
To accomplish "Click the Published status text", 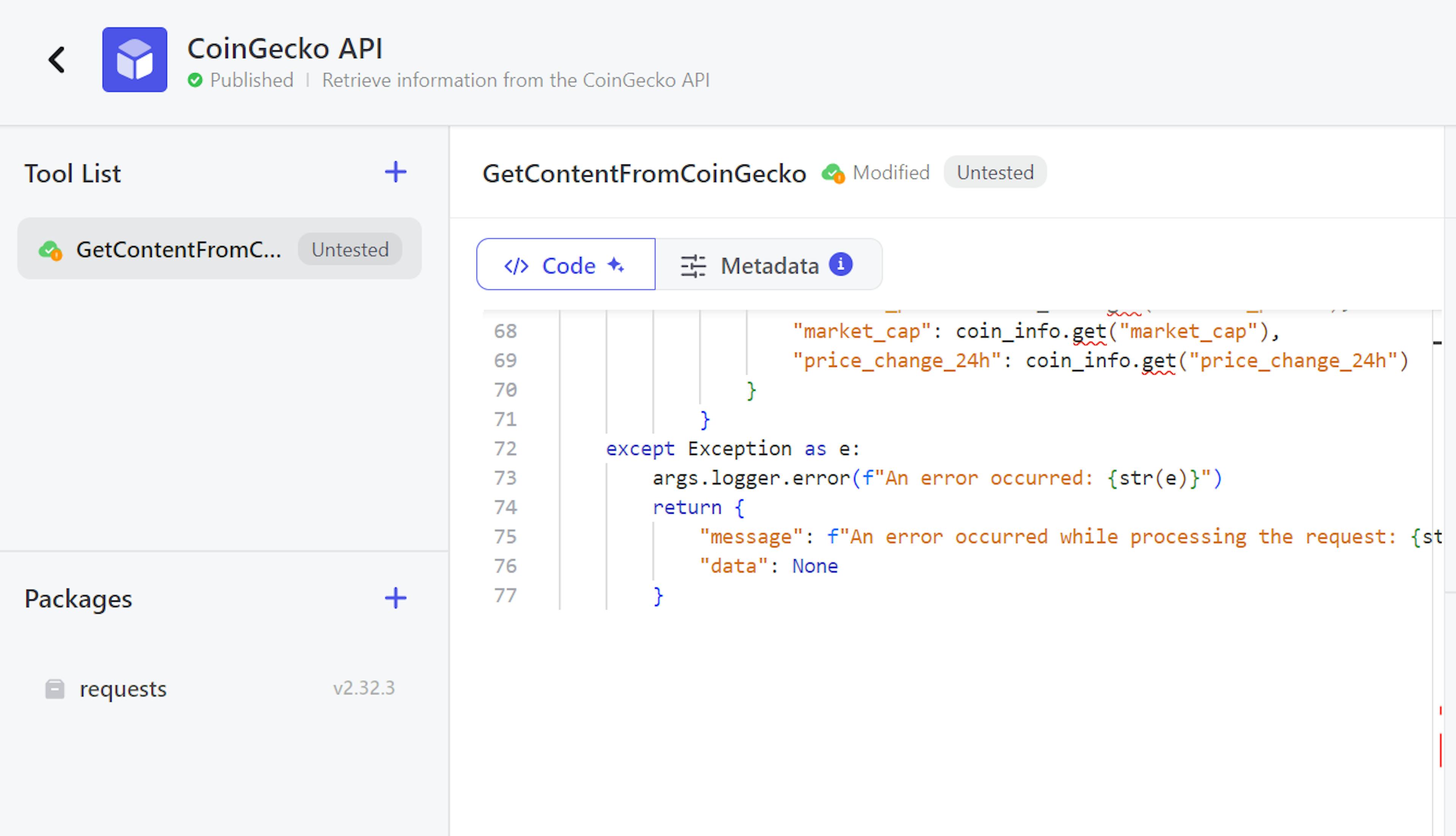I will tap(252, 80).
